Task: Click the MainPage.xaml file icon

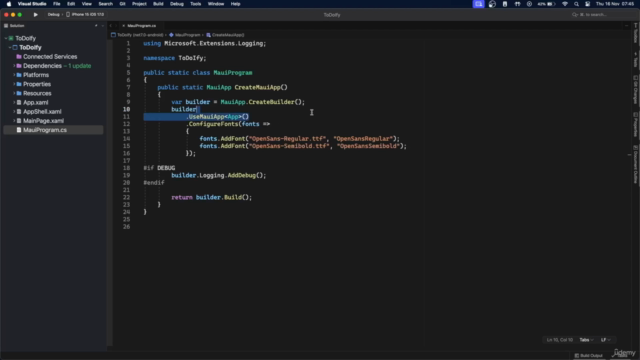Action: 19,121
